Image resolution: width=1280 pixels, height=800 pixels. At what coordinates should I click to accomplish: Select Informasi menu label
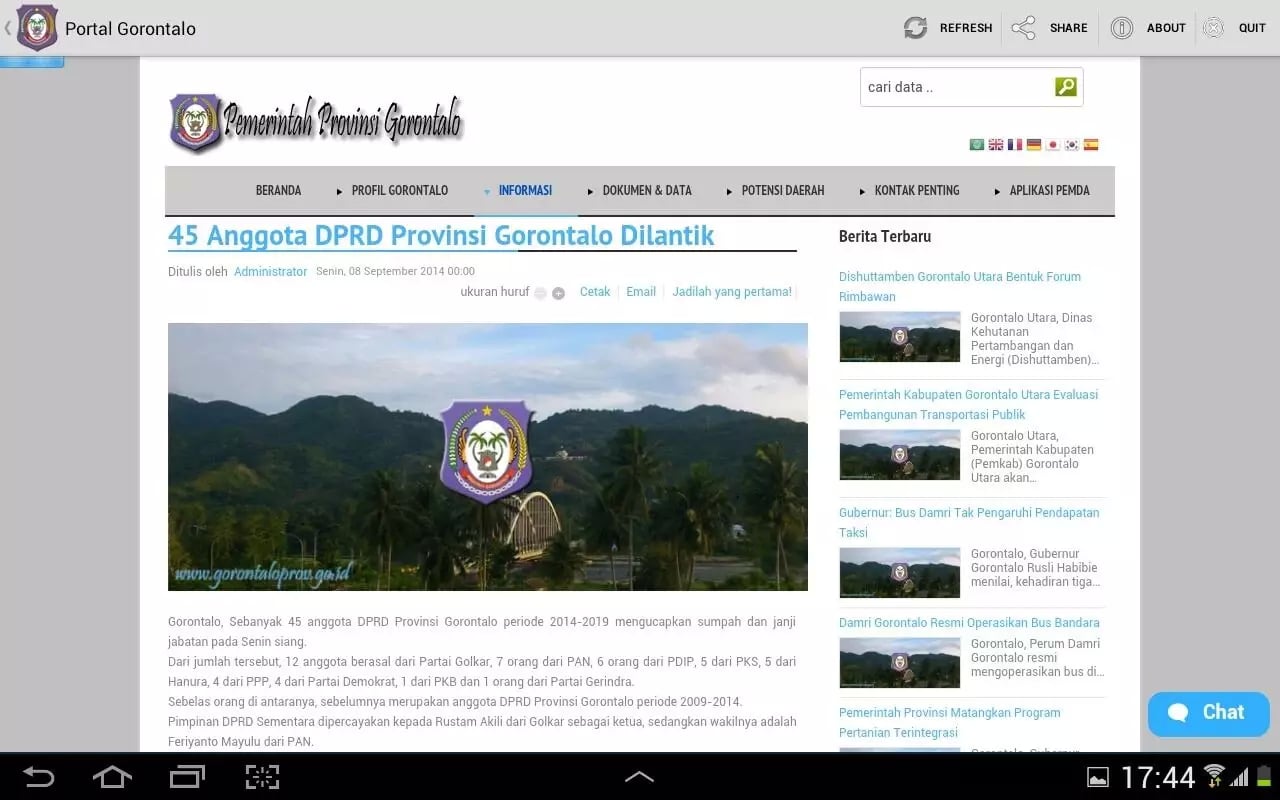click(x=525, y=190)
